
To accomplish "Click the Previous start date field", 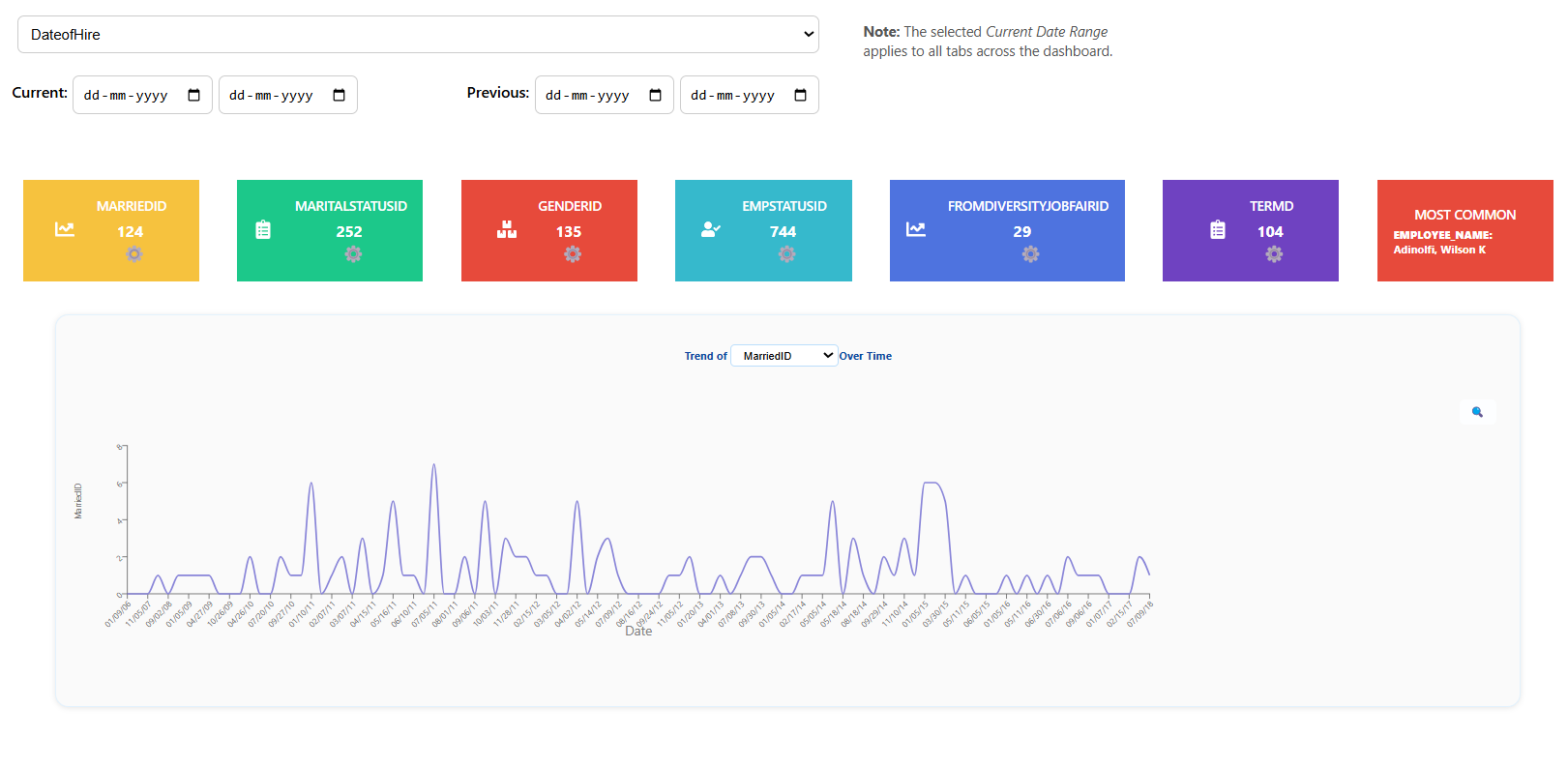I will [x=605, y=95].
